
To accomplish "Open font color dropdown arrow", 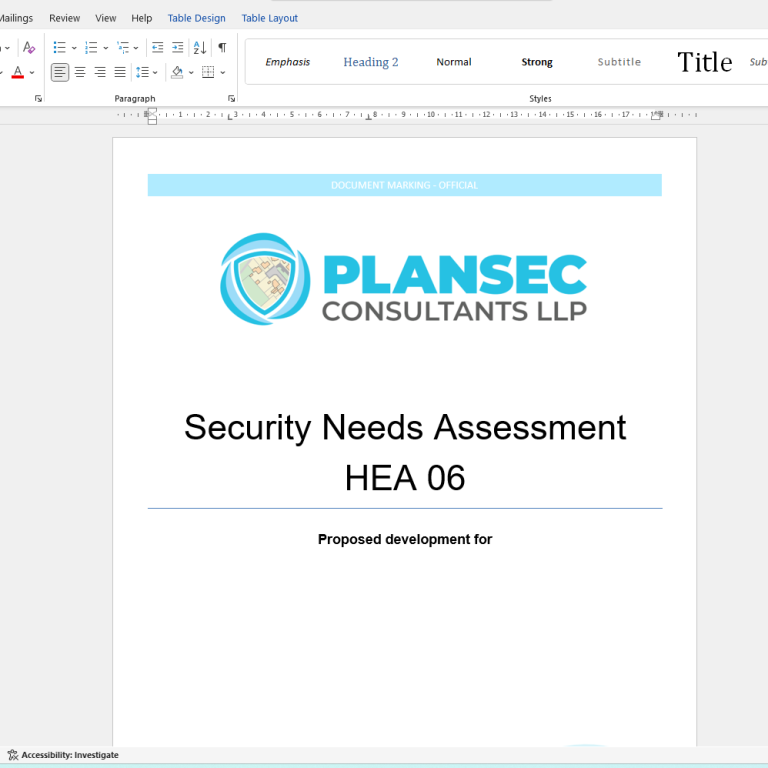I will [32, 72].
